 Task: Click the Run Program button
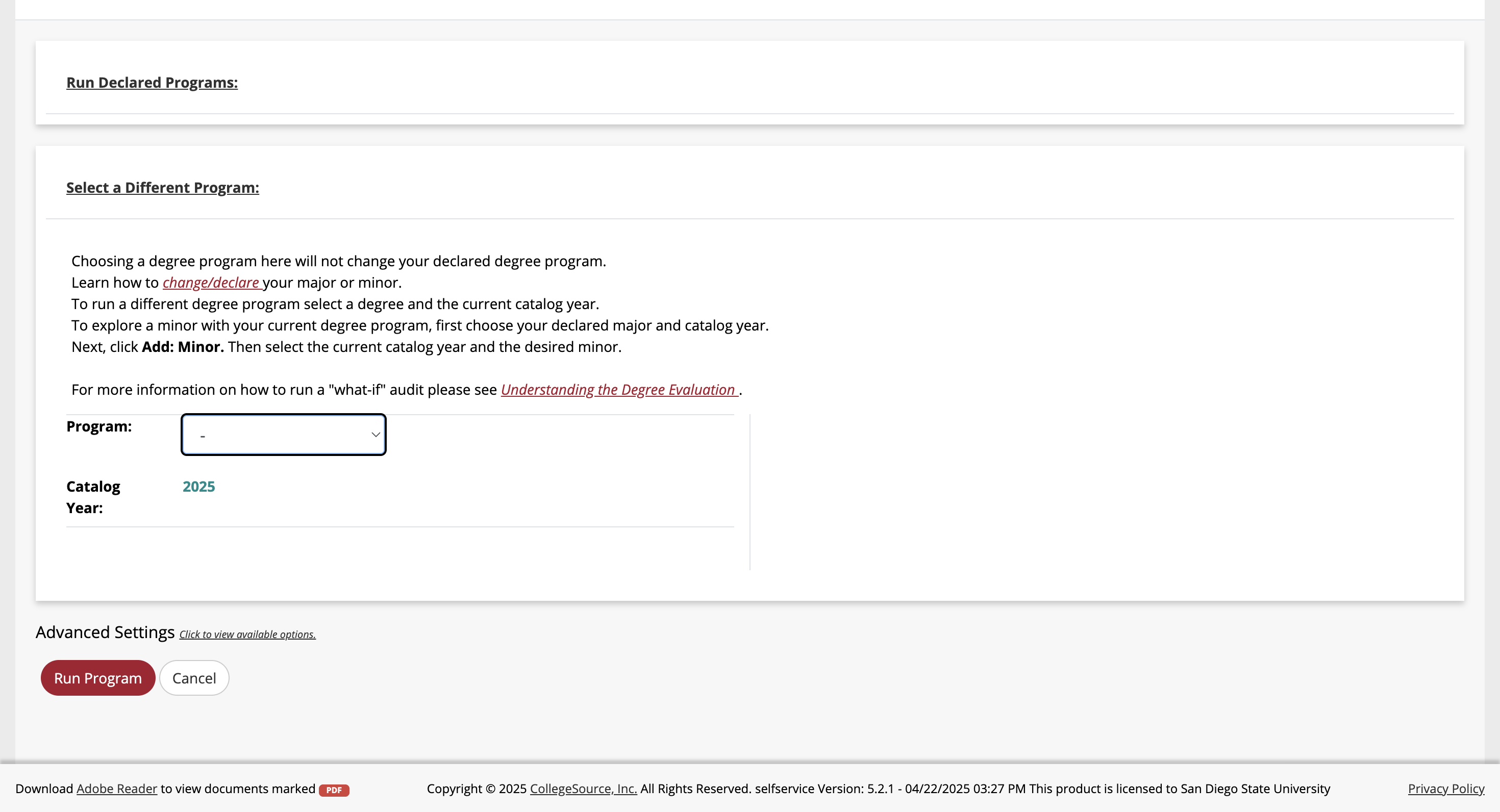pyautogui.click(x=97, y=677)
